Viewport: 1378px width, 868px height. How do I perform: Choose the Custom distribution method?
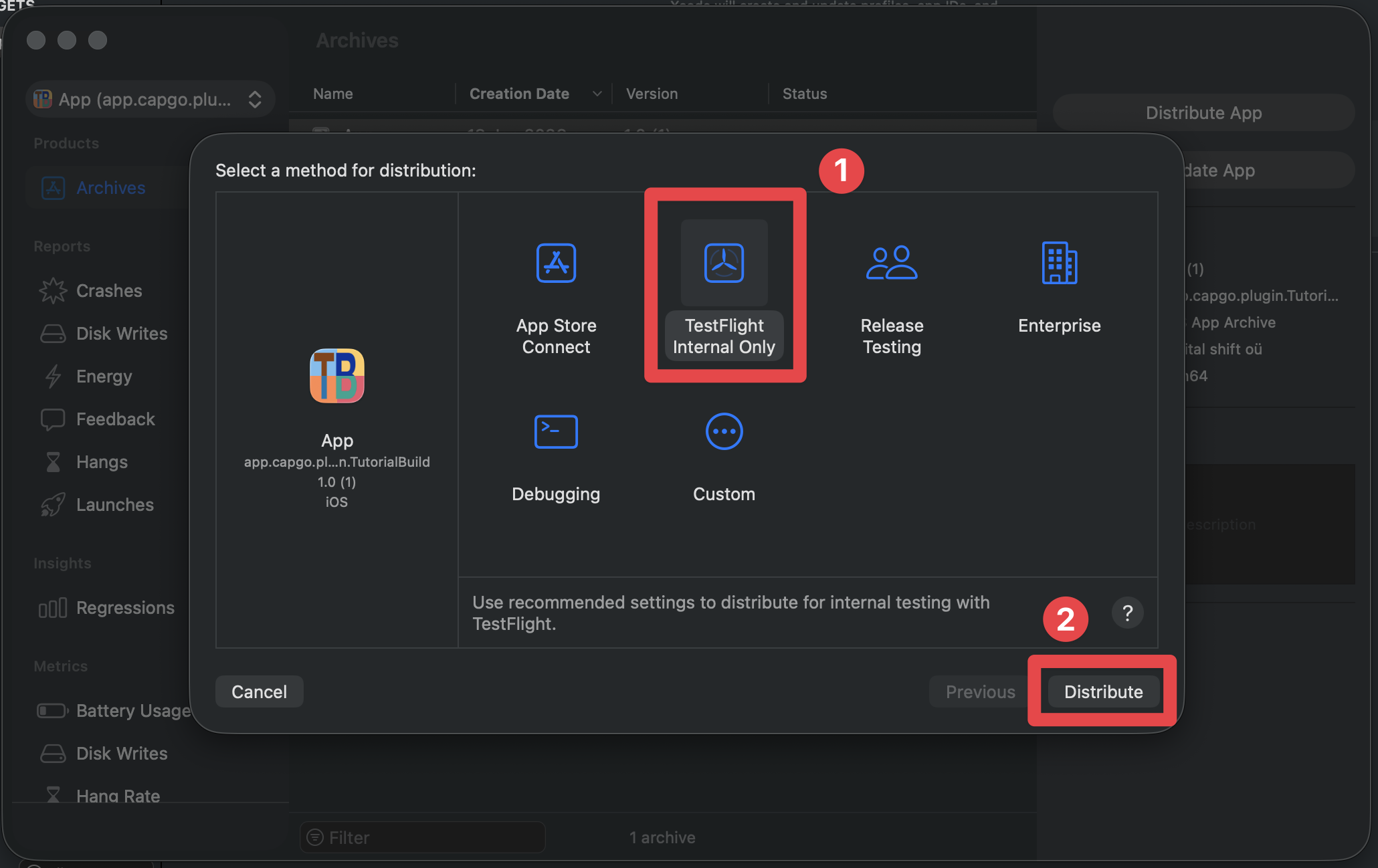click(x=724, y=455)
